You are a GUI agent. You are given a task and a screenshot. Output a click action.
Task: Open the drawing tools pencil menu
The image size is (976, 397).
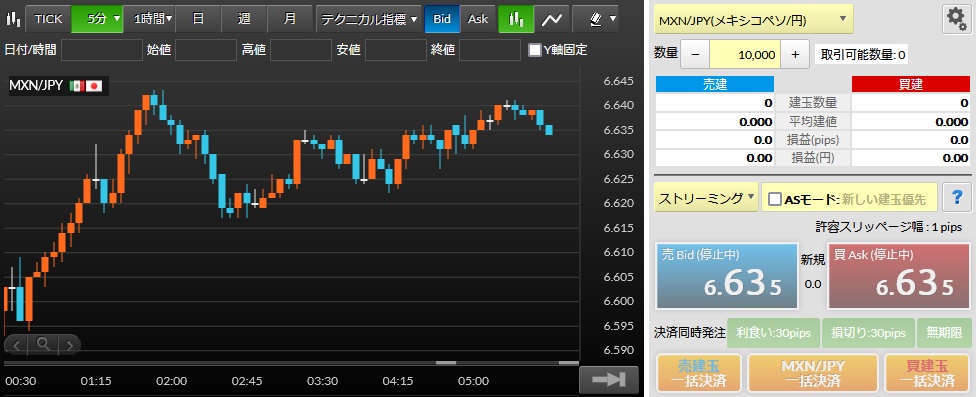tap(602, 19)
